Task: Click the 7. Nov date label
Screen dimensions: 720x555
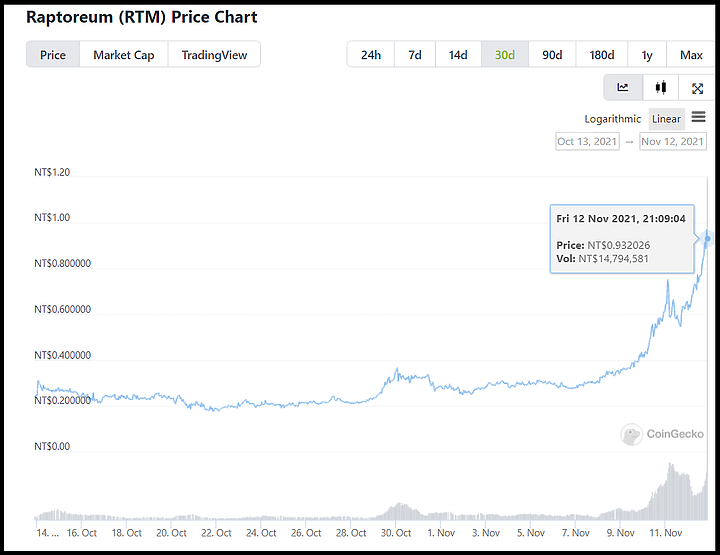Action: tap(575, 533)
